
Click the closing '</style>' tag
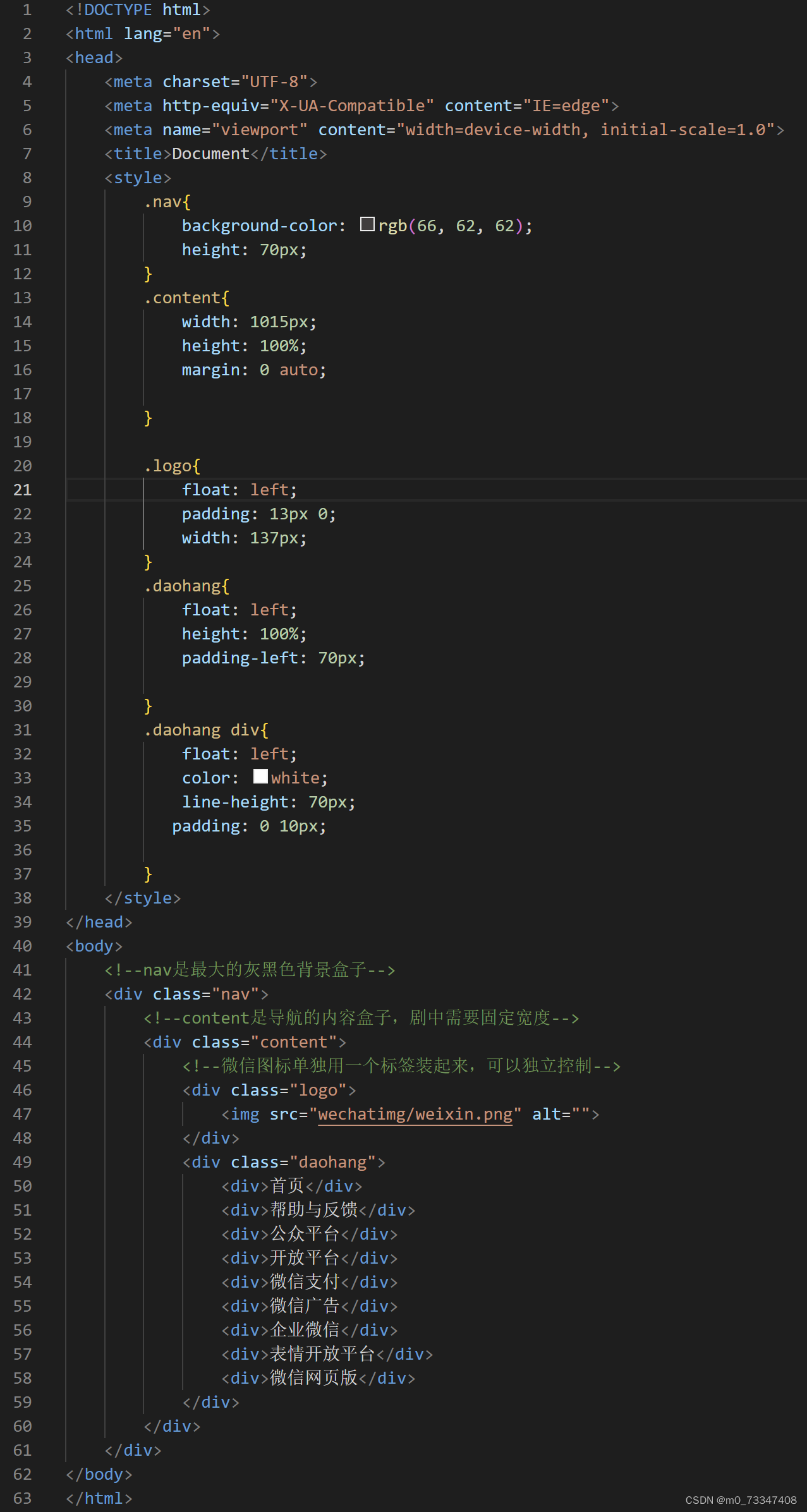(143, 898)
